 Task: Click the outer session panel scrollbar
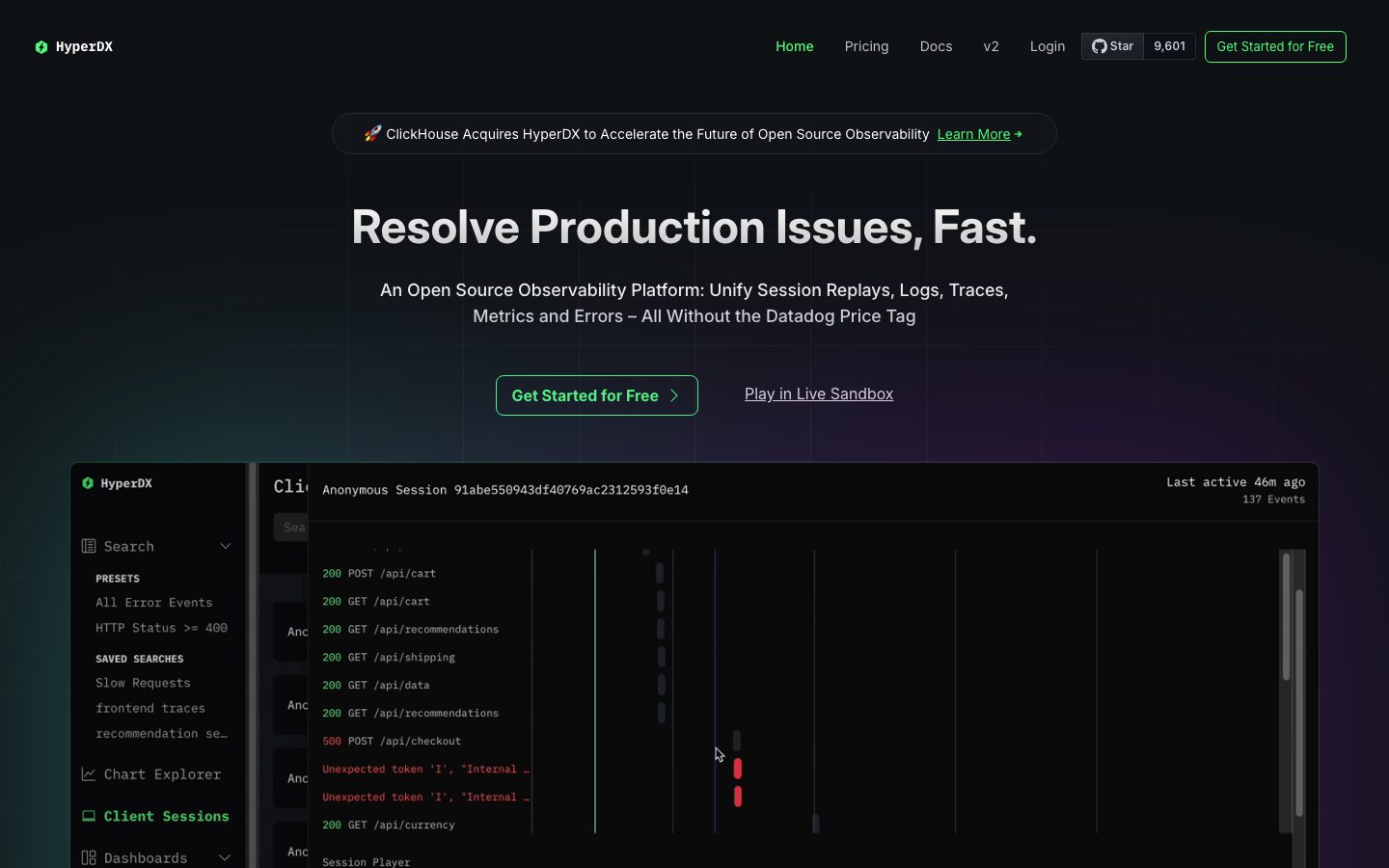pos(1299,703)
